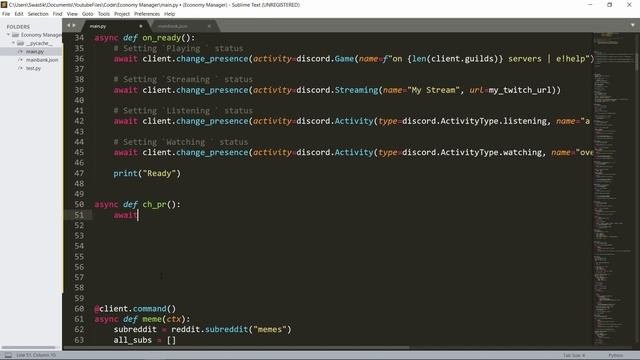The image size is (640, 360).
Task: Open the Project menu
Action: [122, 14]
